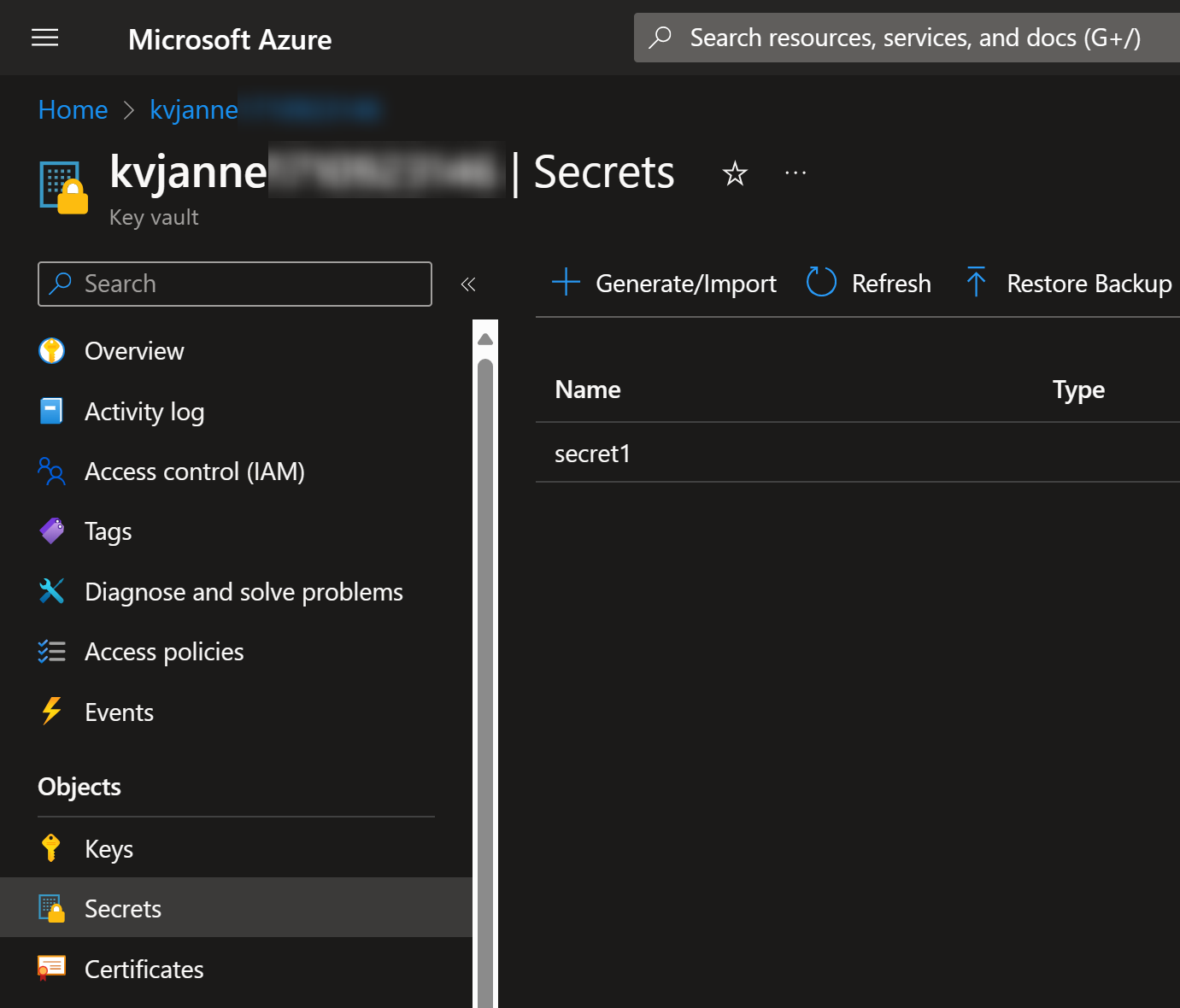The height and width of the screenshot is (1008, 1180).
Task: Open the Tags section
Action: click(108, 531)
